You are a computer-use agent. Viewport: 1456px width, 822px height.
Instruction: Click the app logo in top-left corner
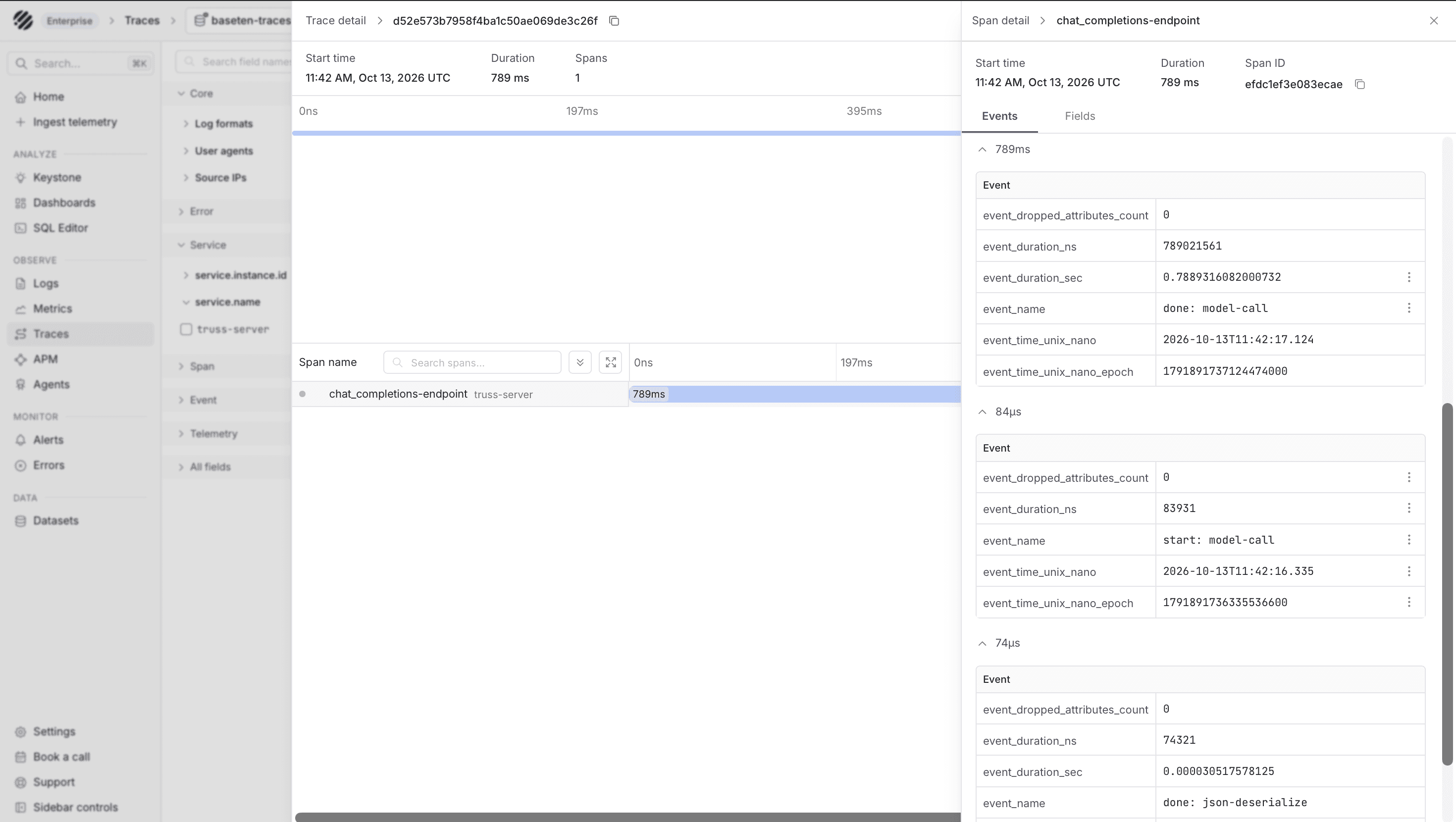[23, 20]
